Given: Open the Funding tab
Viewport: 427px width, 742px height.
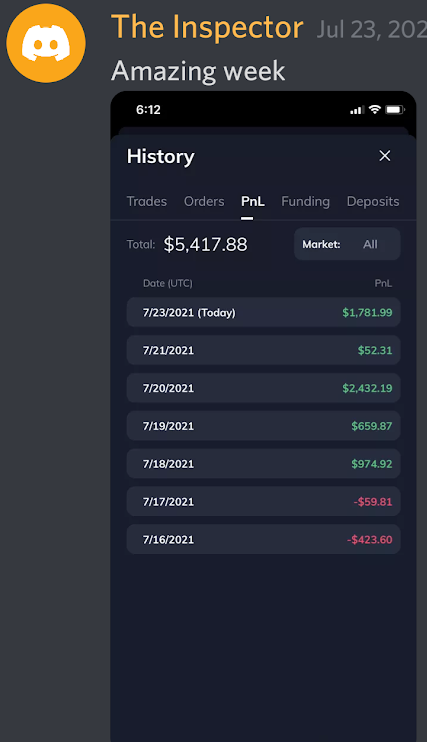Looking at the screenshot, I should coord(305,202).
